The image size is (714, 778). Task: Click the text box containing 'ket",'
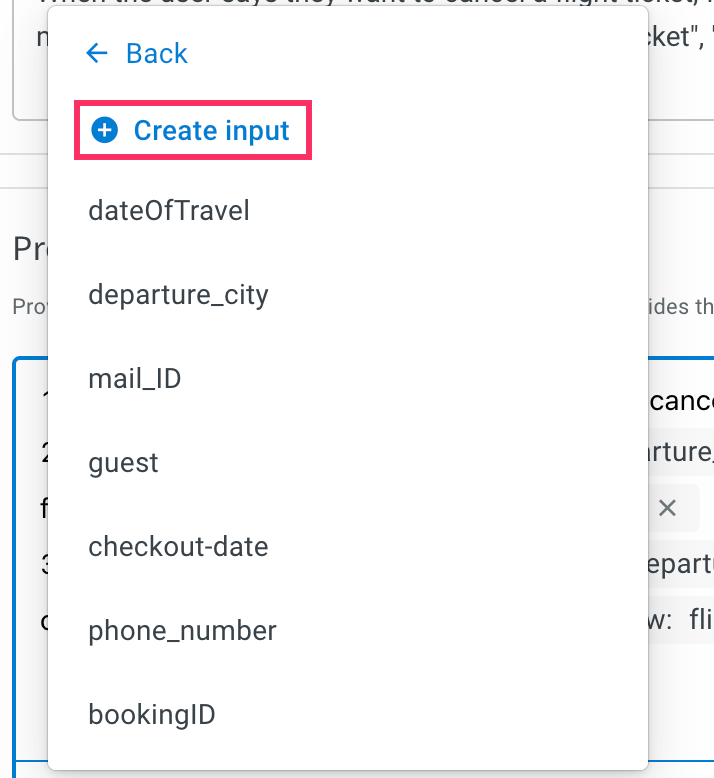[x=680, y=60]
